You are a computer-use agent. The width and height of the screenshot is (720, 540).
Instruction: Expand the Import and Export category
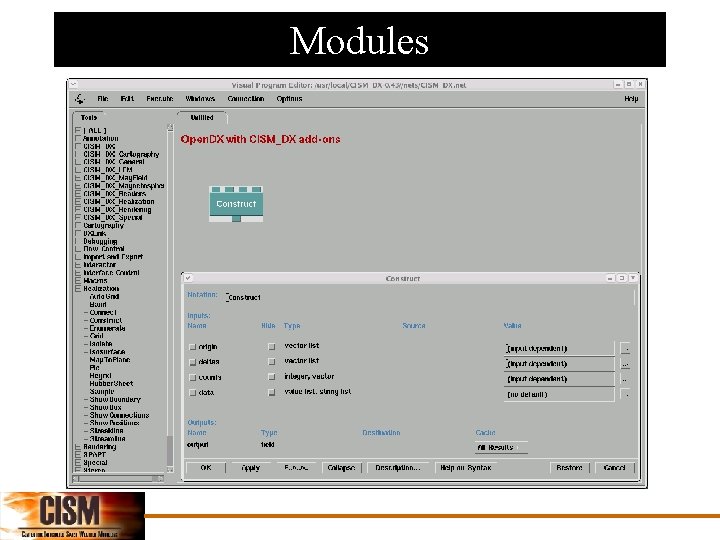pos(78,257)
